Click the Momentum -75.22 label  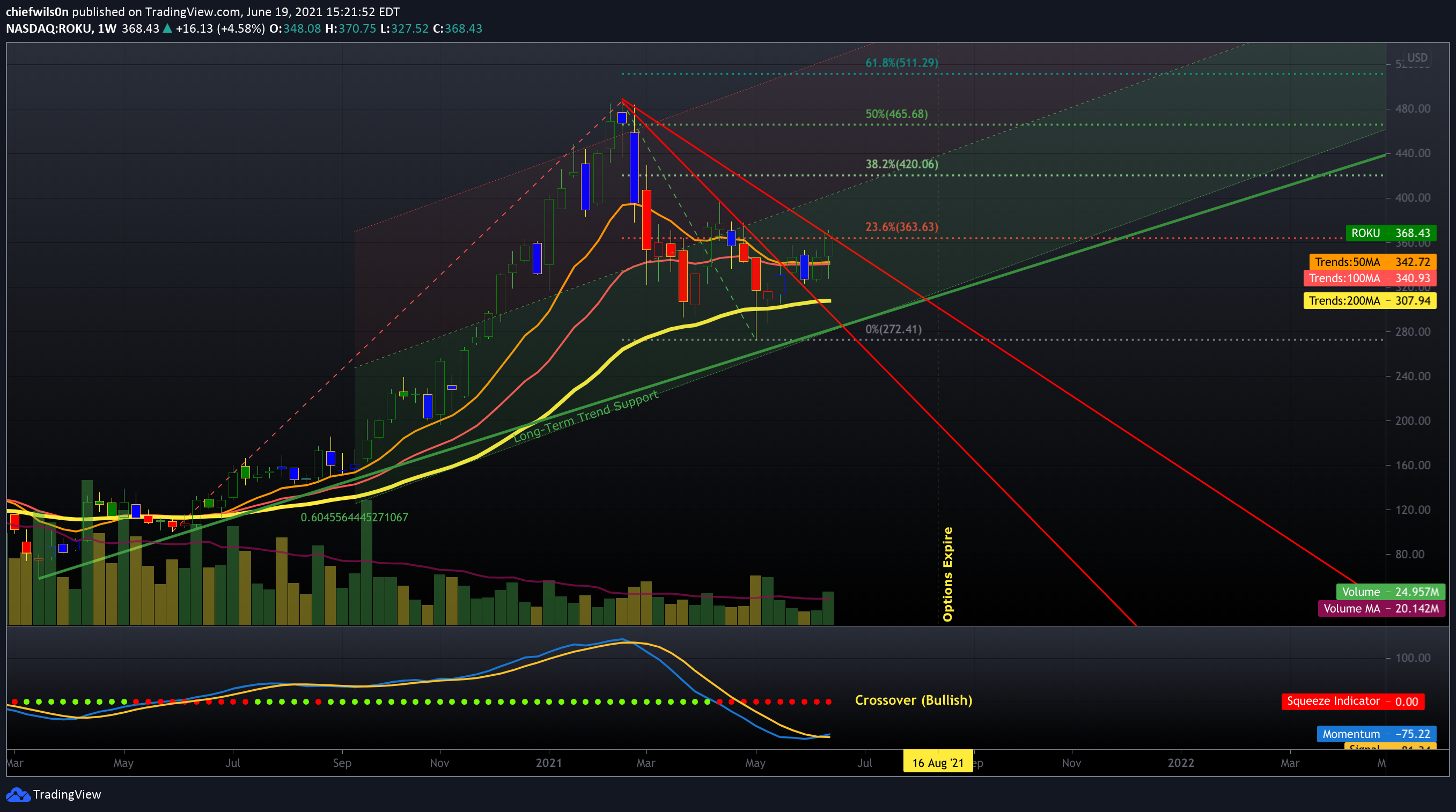pos(1376,734)
